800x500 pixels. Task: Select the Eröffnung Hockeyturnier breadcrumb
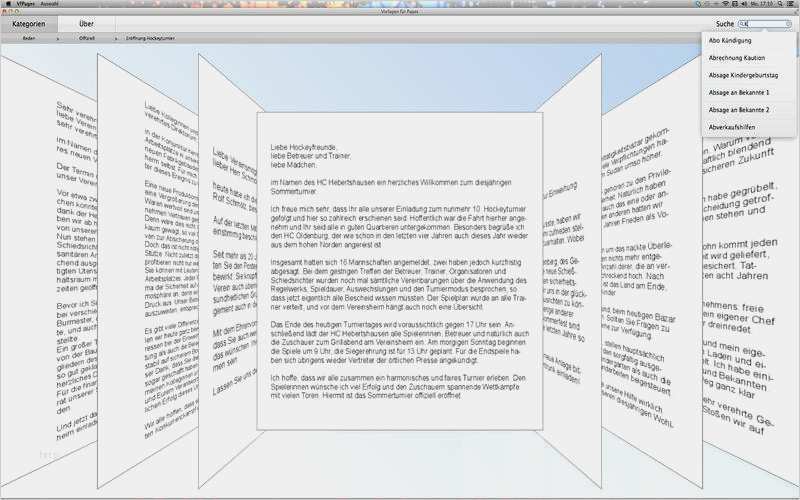(x=150, y=37)
